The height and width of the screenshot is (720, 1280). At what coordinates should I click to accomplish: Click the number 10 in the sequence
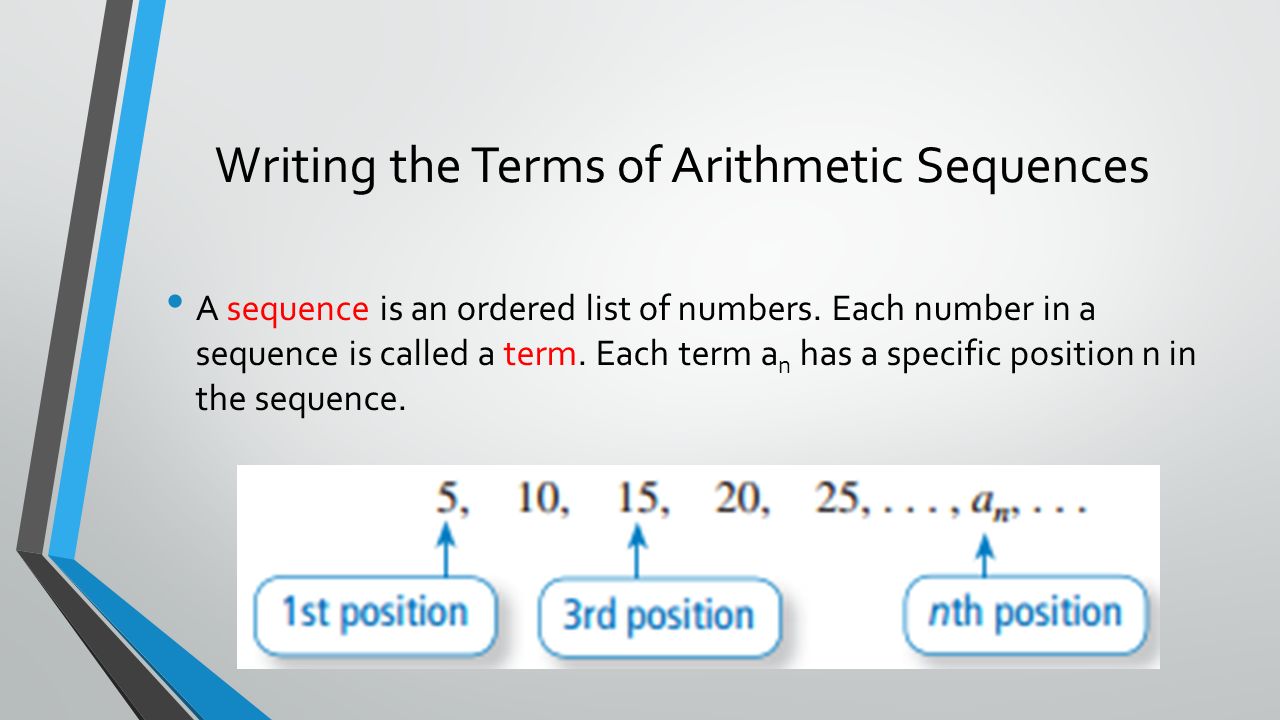pyautogui.click(x=539, y=498)
